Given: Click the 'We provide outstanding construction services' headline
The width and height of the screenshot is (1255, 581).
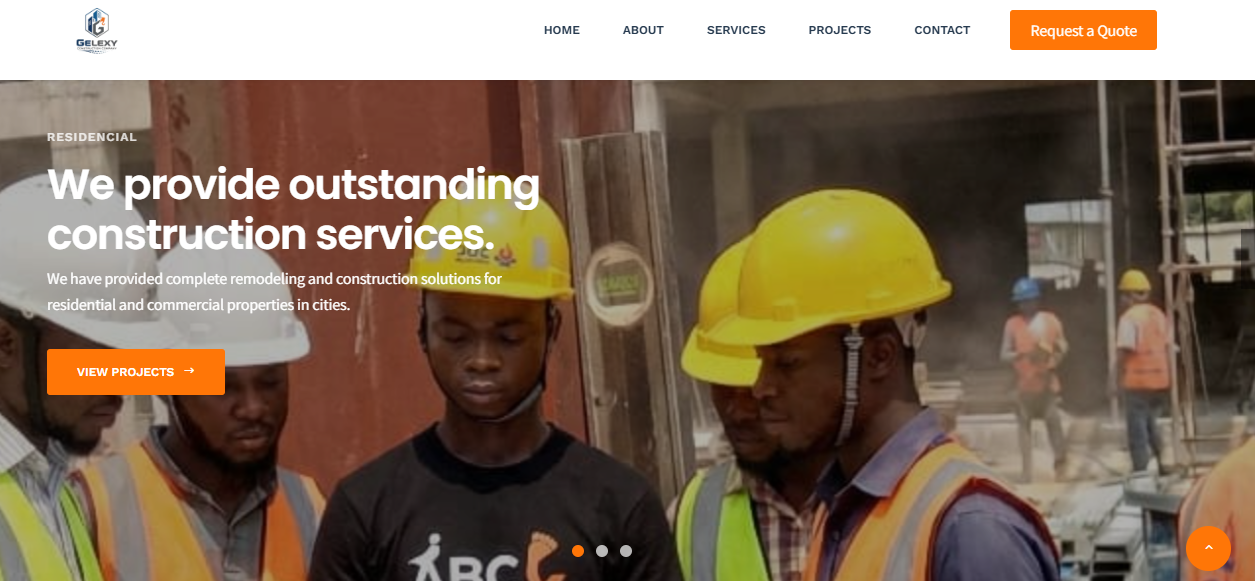Looking at the screenshot, I should click(294, 209).
